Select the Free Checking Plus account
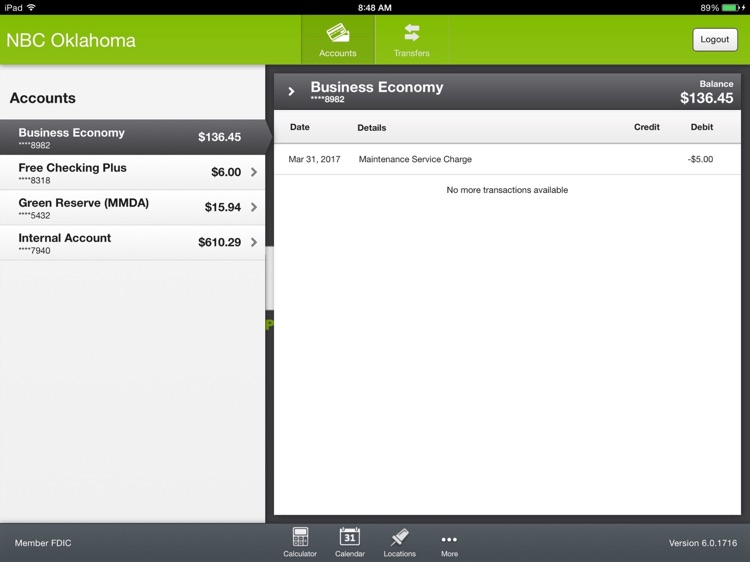Image resolution: width=750 pixels, height=562 pixels. (x=132, y=172)
